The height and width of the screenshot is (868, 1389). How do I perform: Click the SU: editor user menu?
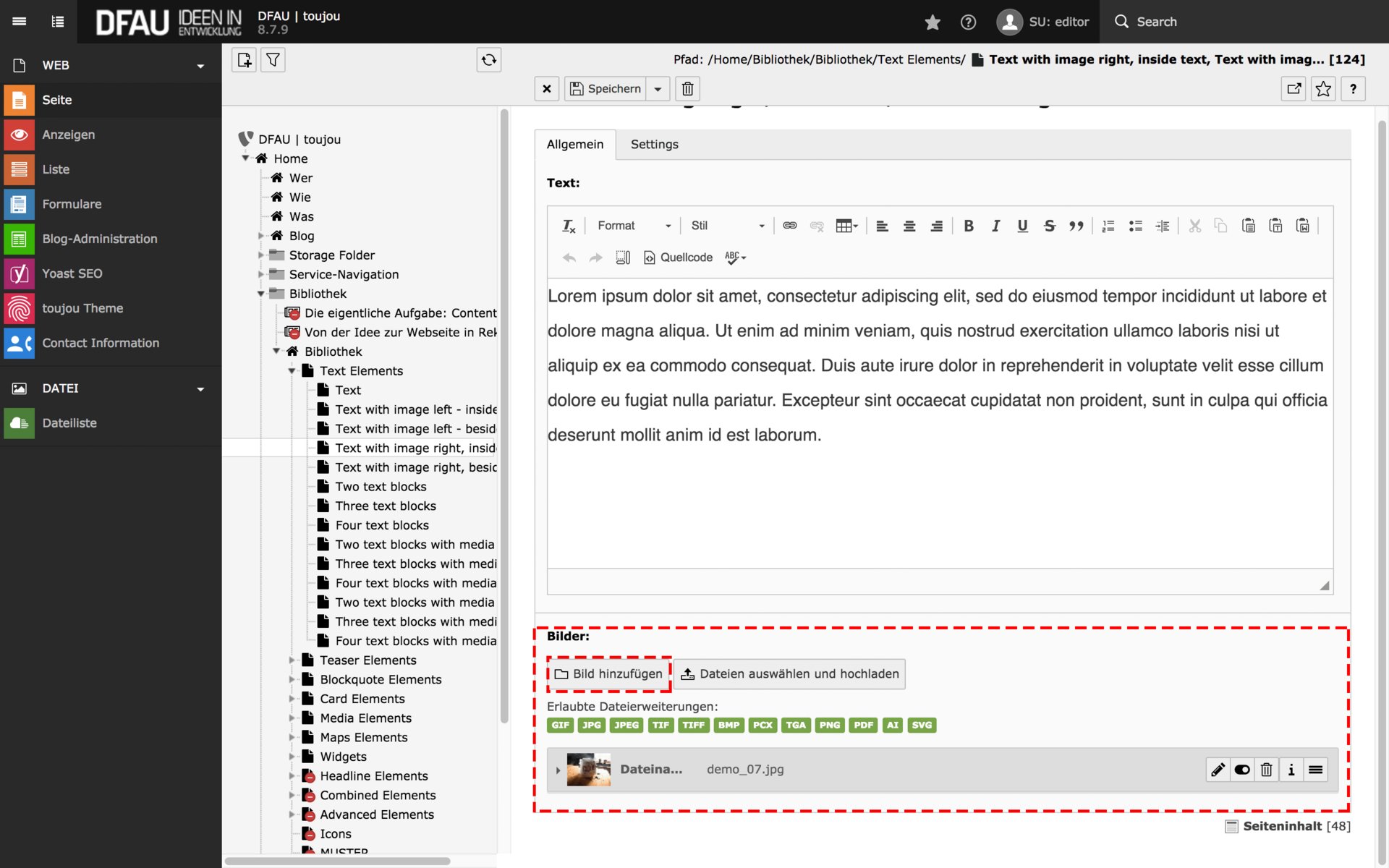(1042, 22)
